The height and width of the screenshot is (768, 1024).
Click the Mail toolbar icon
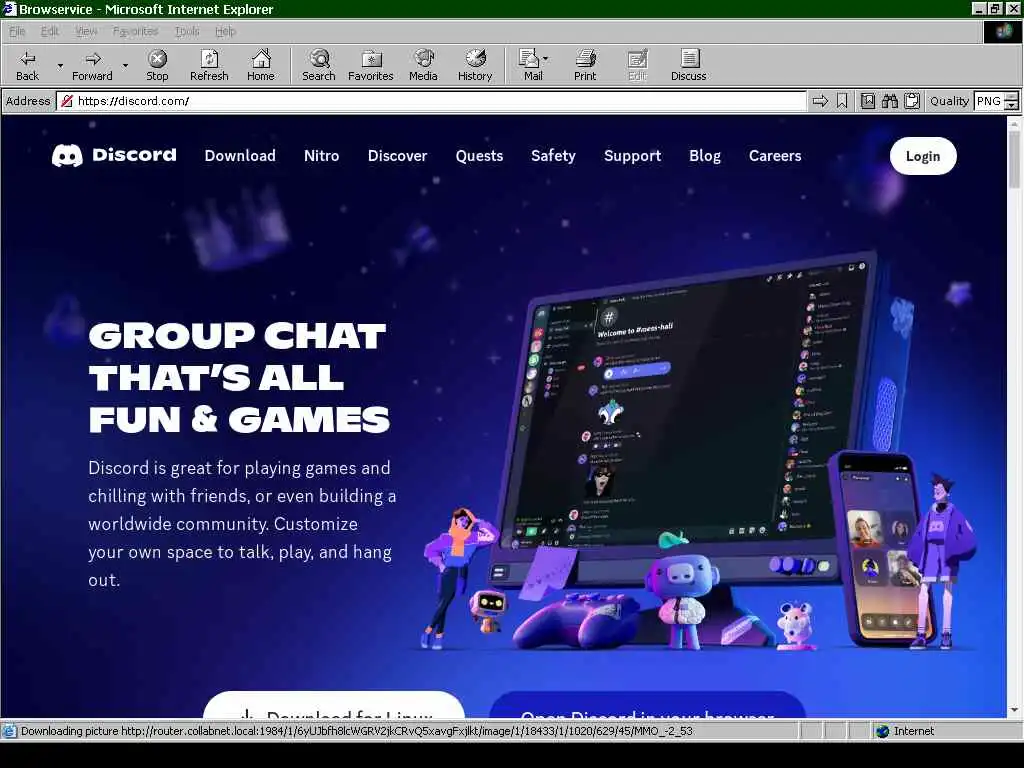(x=529, y=65)
